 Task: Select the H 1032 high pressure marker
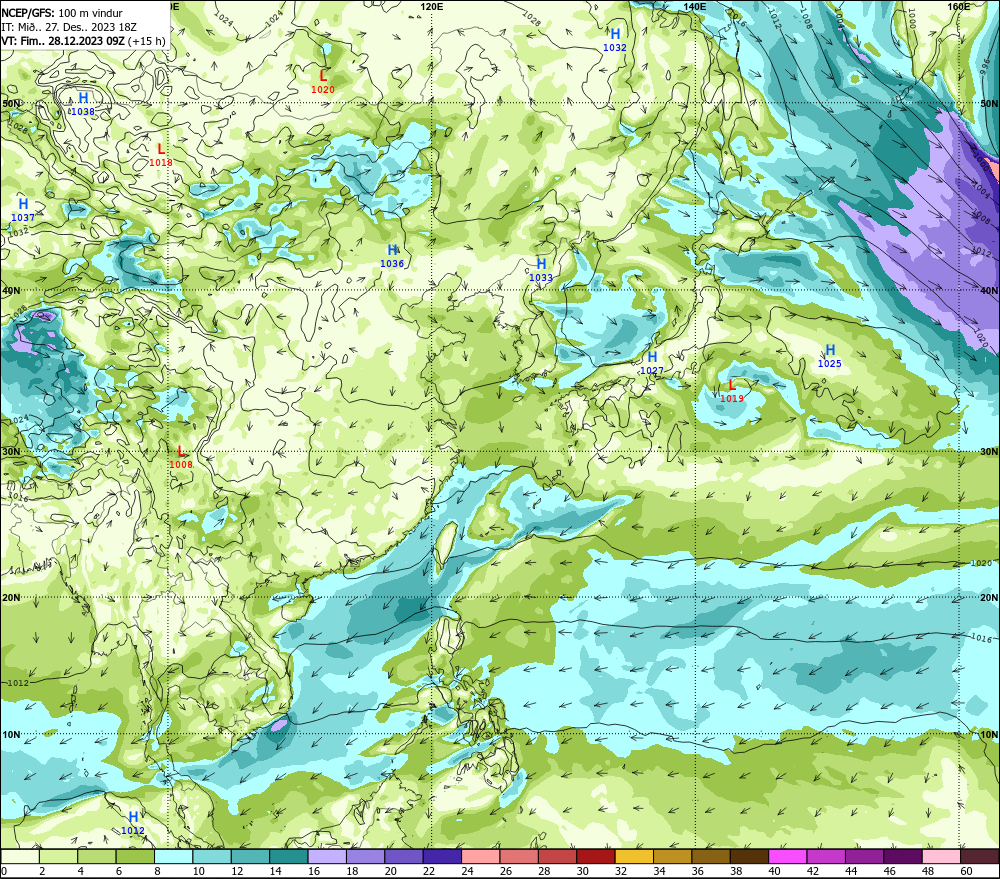615,40
